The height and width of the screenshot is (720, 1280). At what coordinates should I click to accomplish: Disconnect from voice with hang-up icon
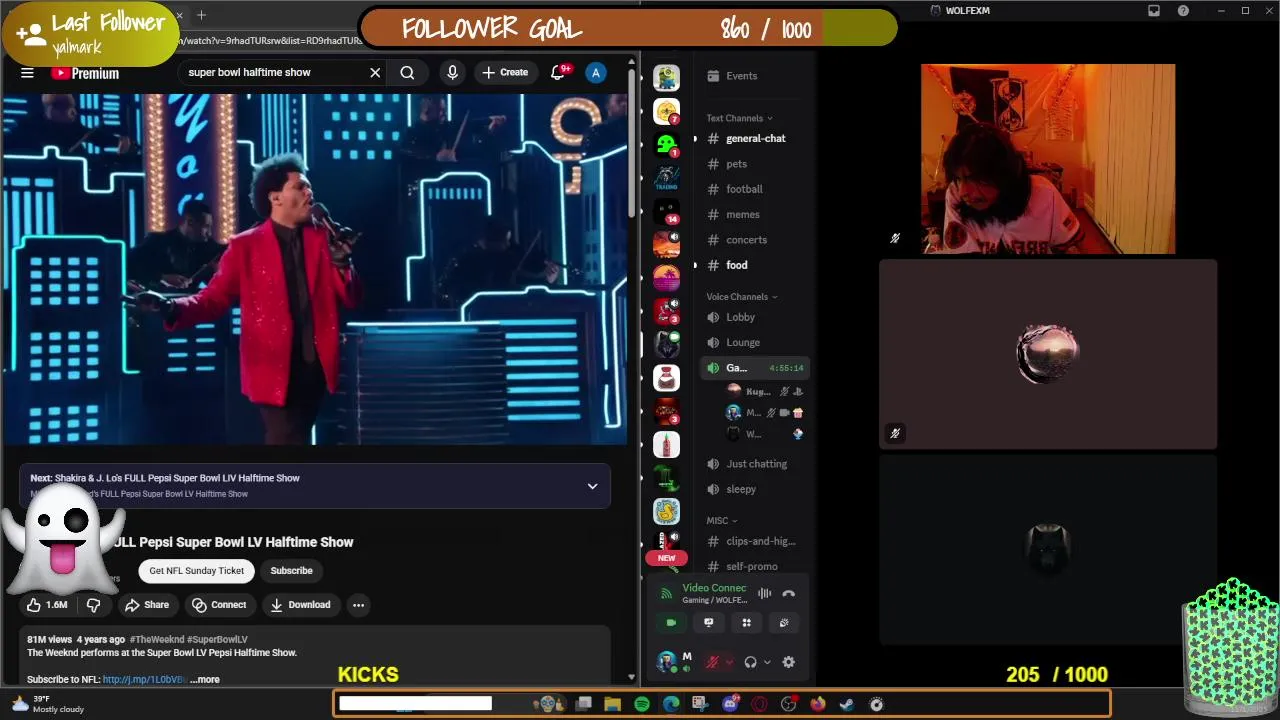click(788, 593)
